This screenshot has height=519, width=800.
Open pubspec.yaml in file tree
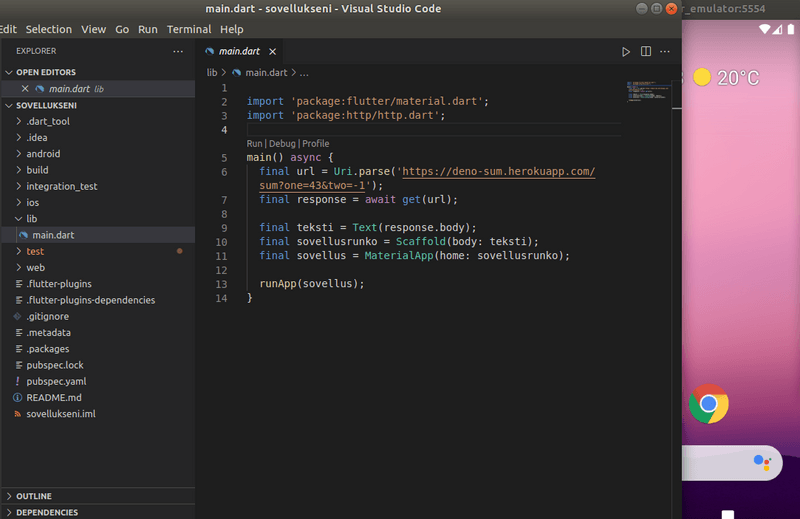56,381
